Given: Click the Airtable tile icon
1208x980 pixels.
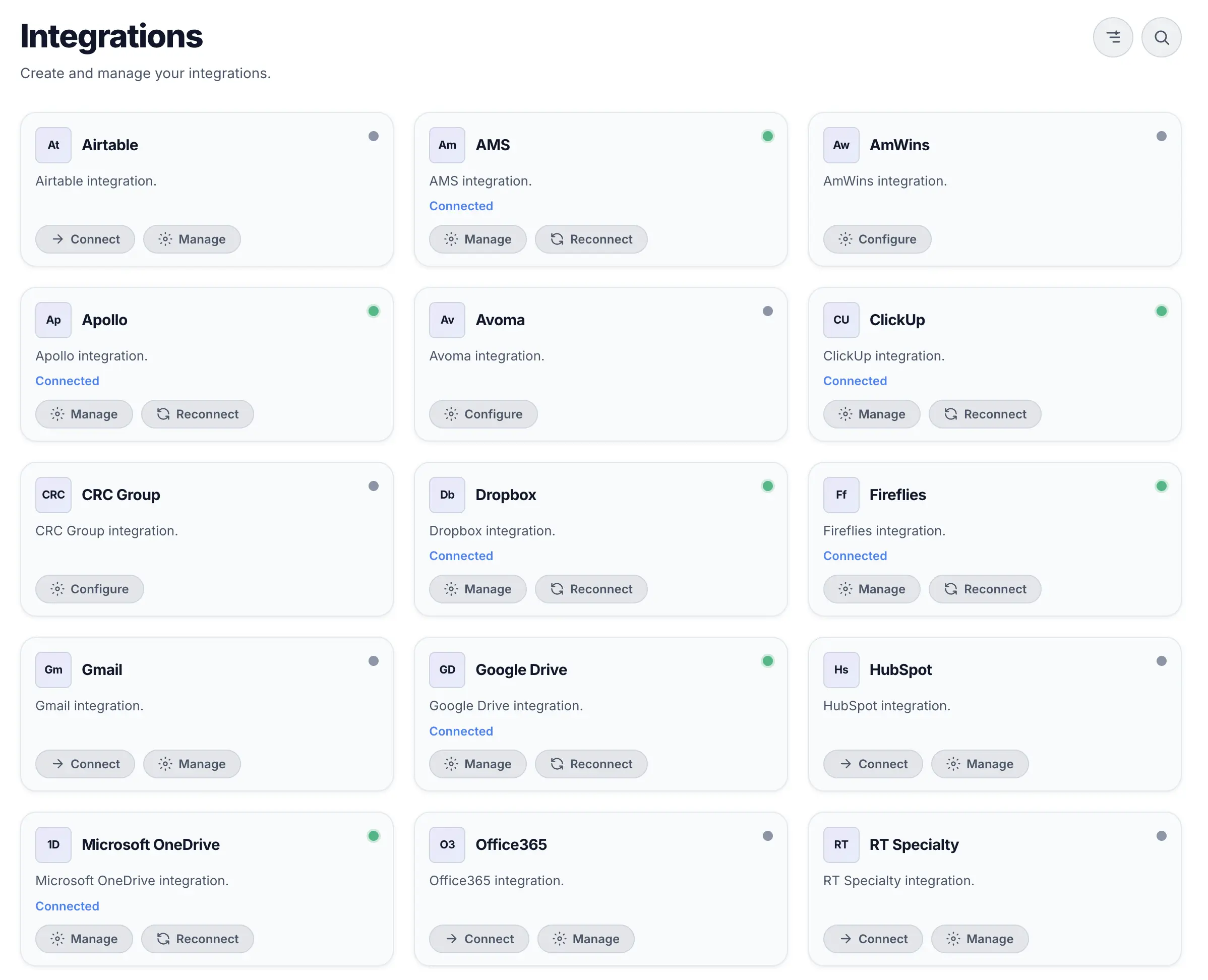Looking at the screenshot, I should (x=52, y=145).
